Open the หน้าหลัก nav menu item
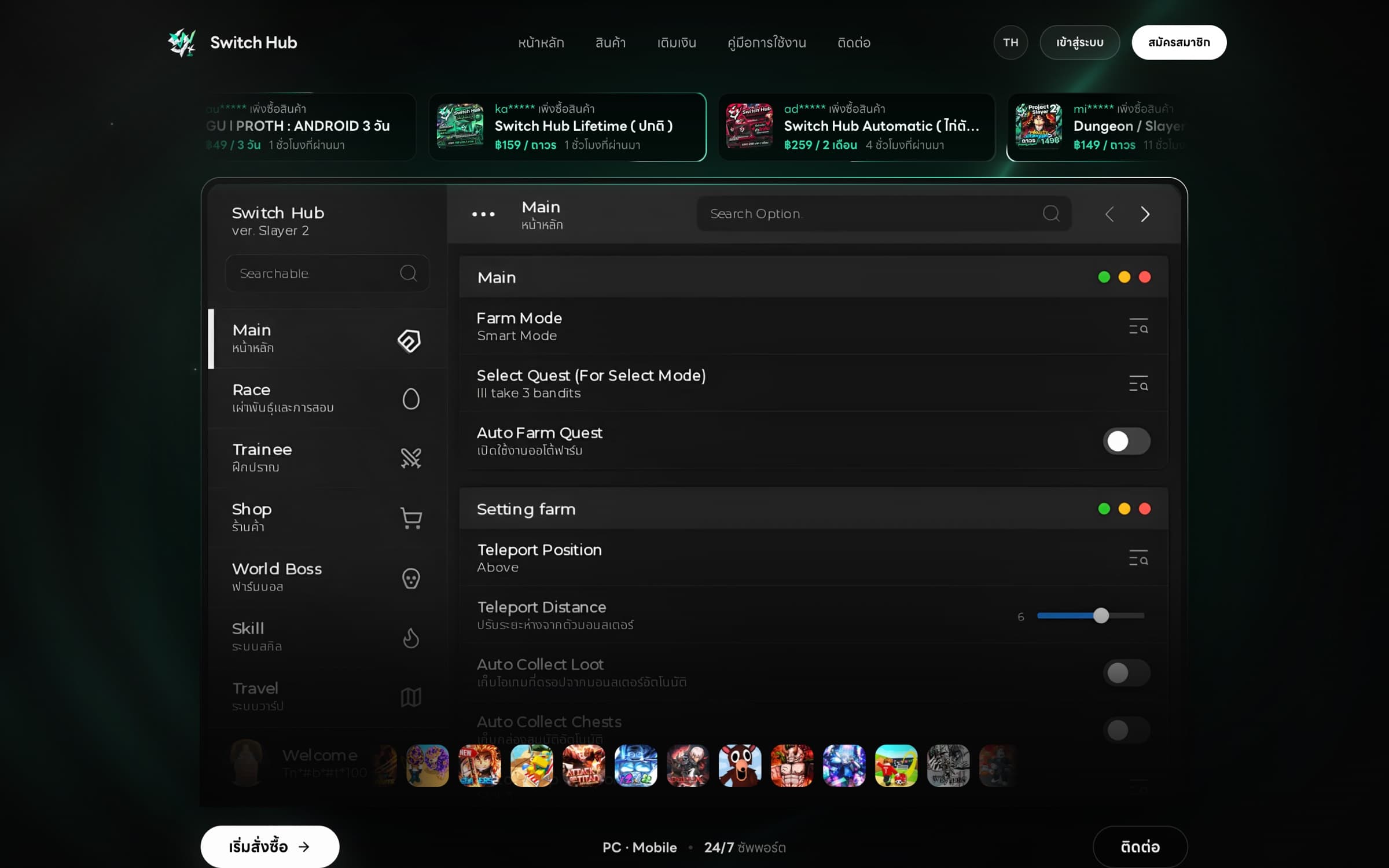Viewport: 1389px width, 868px height. point(541,43)
